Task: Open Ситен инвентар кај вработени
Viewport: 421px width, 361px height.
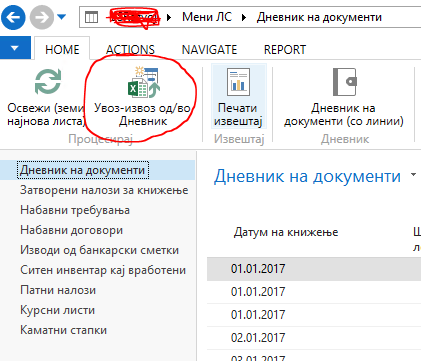Action: point(103,270)
